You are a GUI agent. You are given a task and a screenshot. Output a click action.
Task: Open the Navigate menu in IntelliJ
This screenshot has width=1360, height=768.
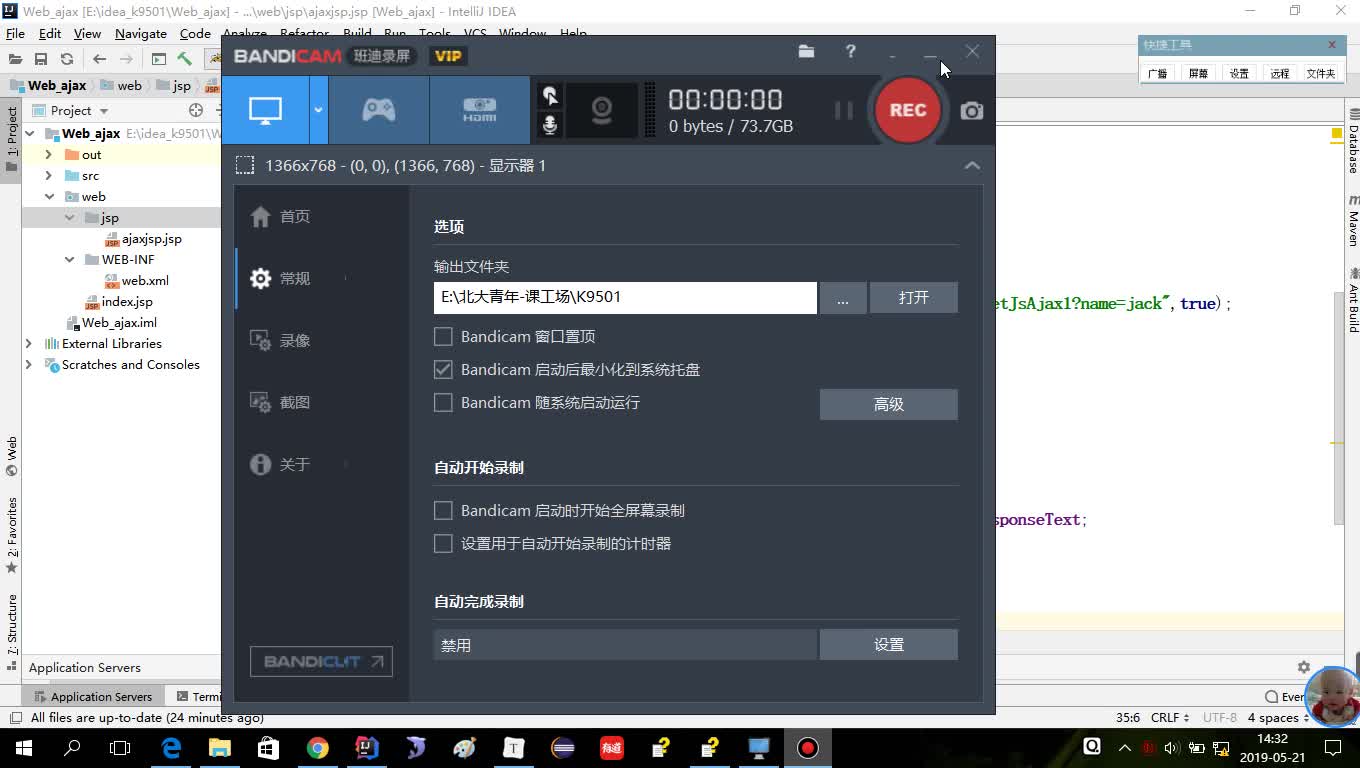pyautogui.click(x=141, y=33)
